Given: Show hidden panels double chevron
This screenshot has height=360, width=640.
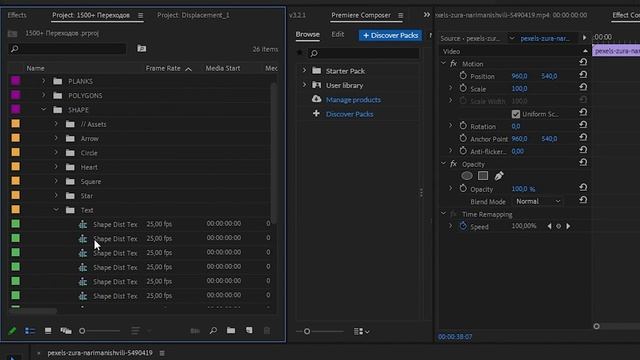Looking at the screenshot, I should 427,15.
